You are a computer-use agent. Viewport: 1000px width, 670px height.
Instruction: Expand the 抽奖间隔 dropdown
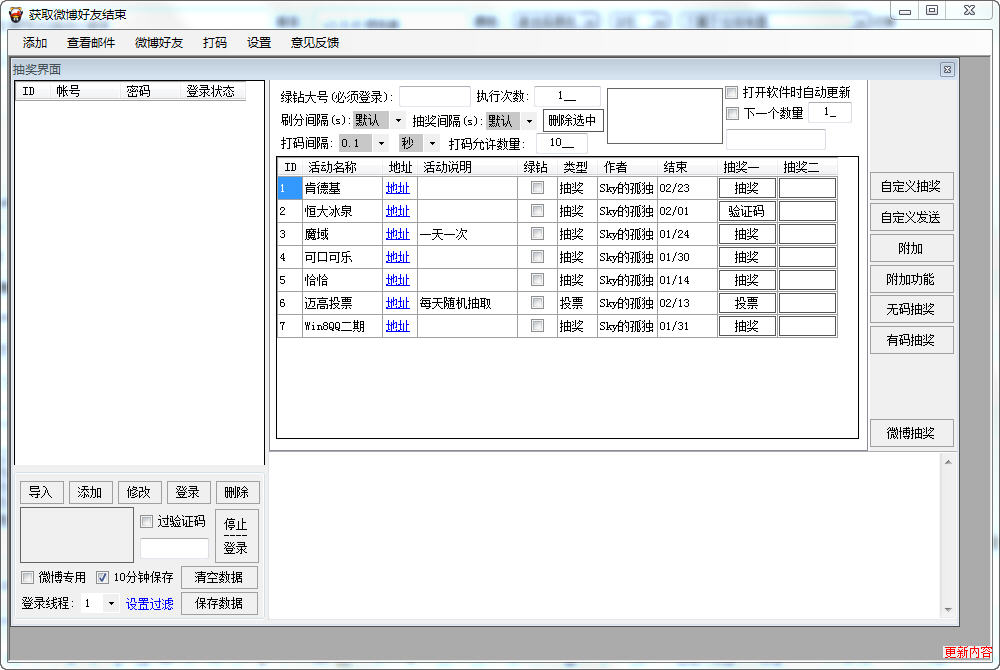coord(529,120)
